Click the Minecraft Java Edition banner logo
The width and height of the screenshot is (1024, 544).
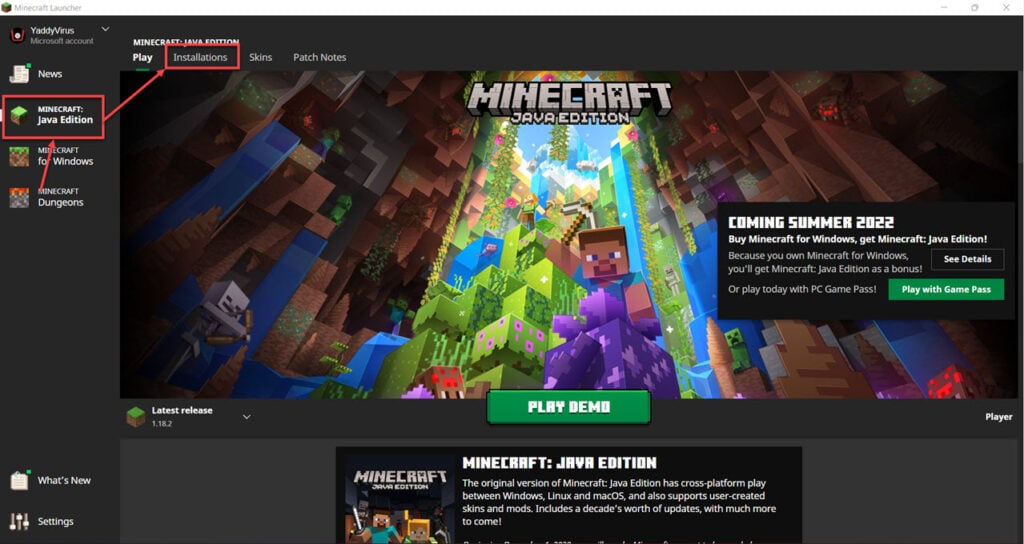569,103
